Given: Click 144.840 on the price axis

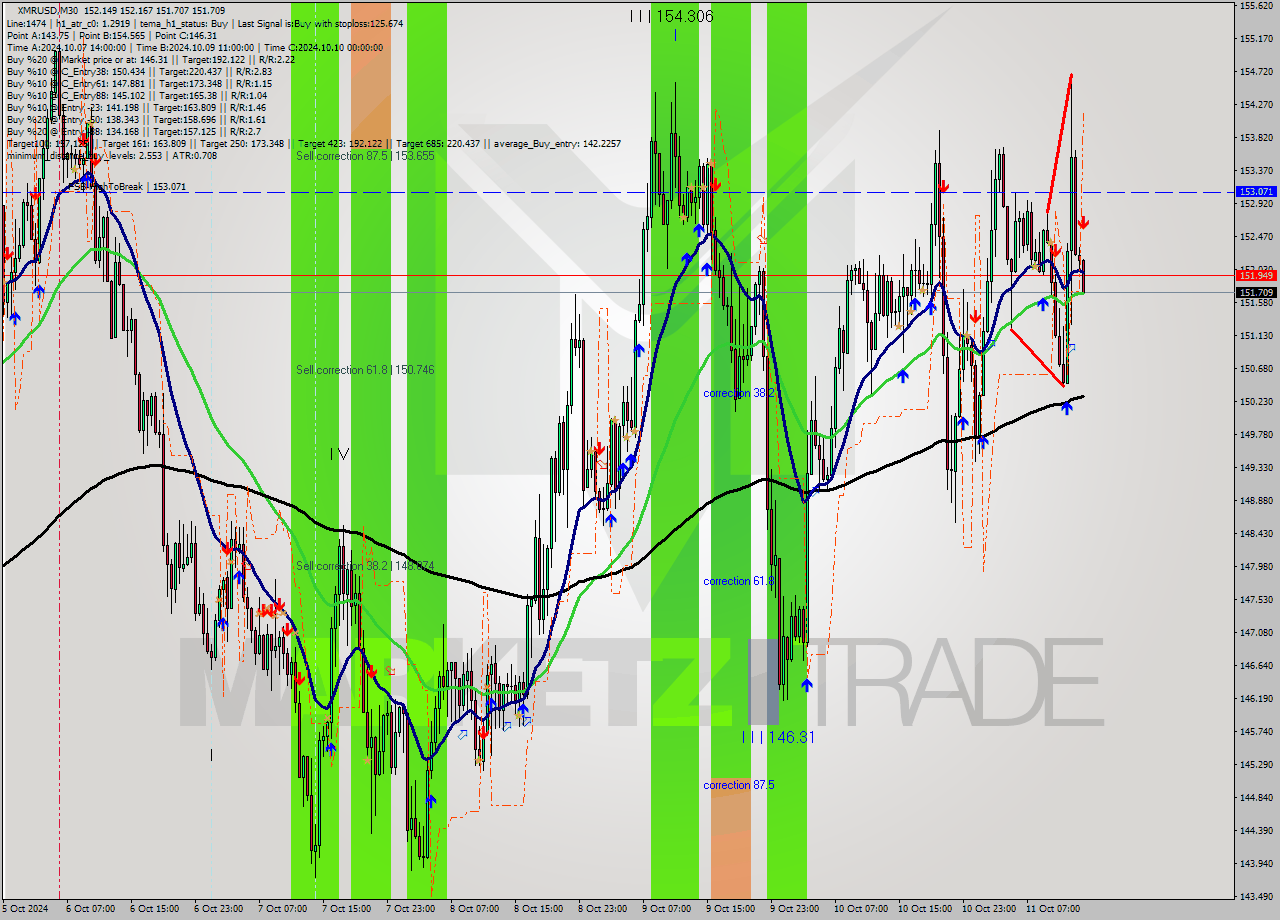Looking at the screenshot, I should tap(1256, 798).
